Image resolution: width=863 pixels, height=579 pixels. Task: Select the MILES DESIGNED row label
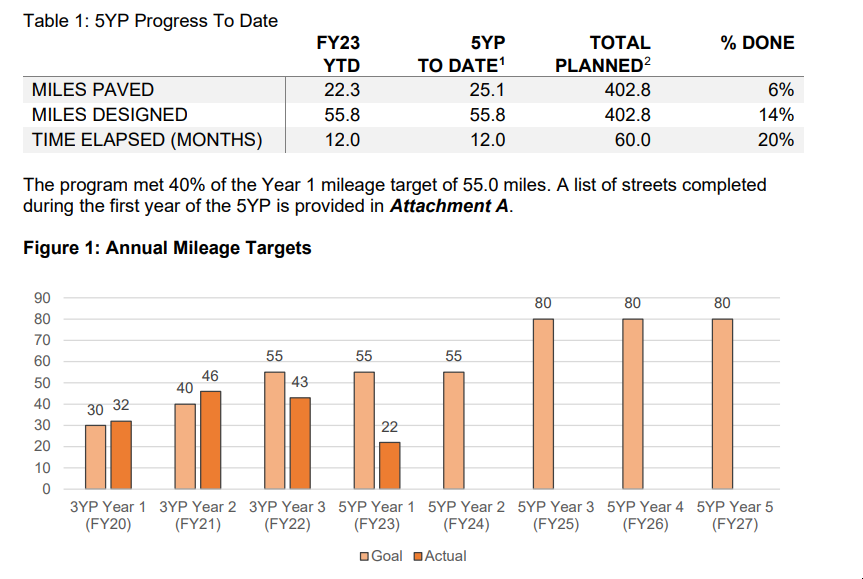click(110, 115)
